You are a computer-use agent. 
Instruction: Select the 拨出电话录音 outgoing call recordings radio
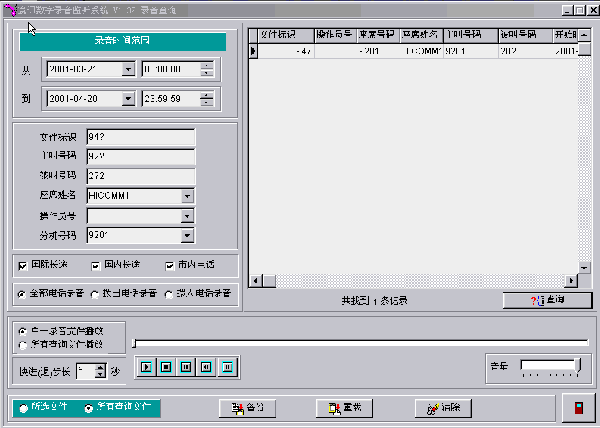[95, 292]
